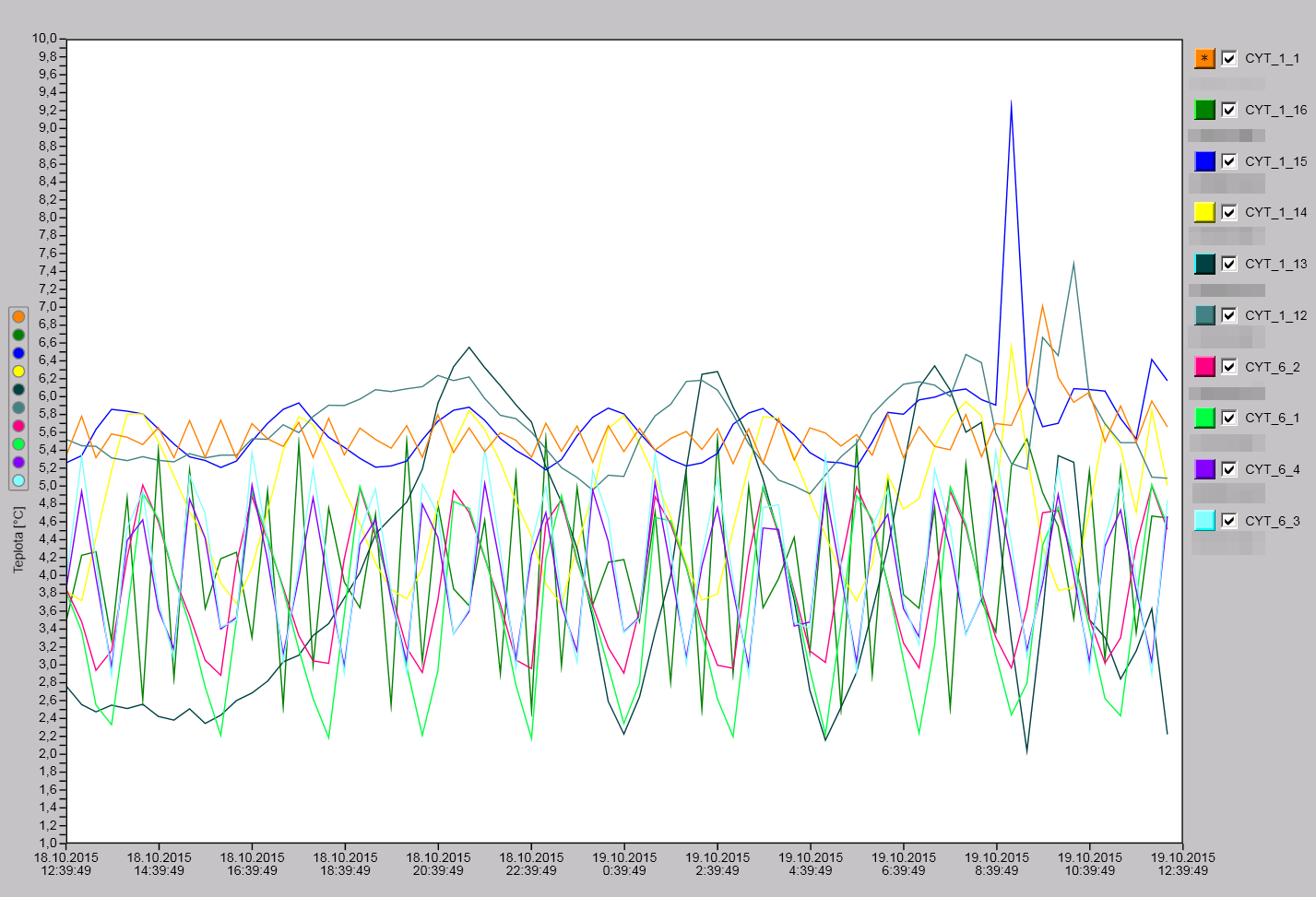Click the CYT_1_13 legend label

pyautogui.click(x=1275, y=264)
